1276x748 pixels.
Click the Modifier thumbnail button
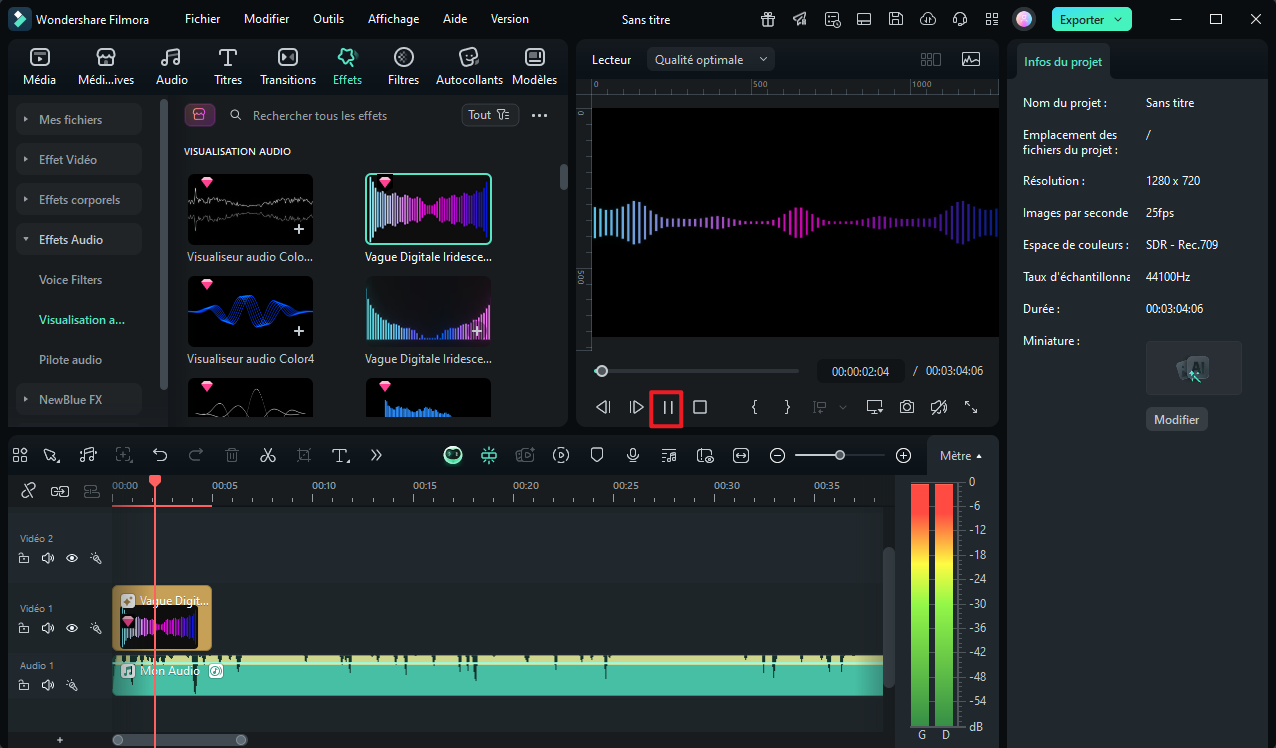(x=1176, y=420)
